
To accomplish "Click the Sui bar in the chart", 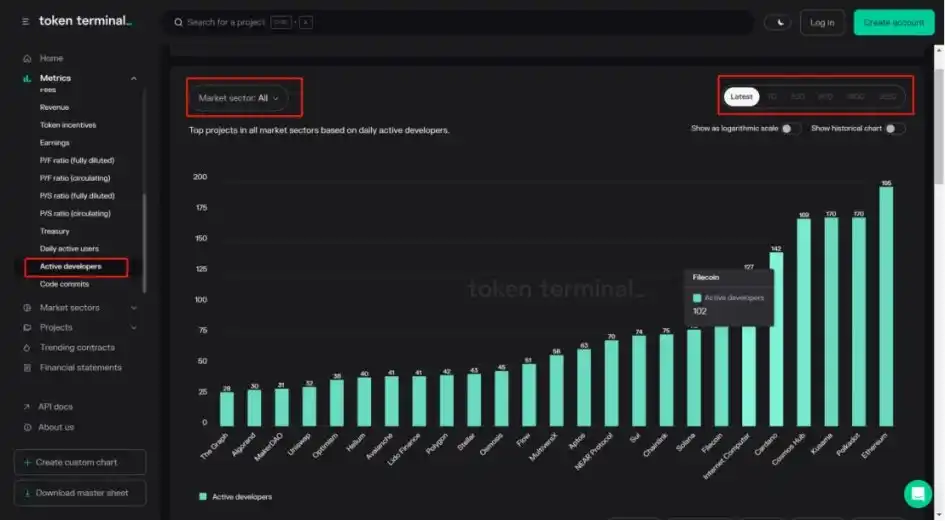I will click(639, 381).
